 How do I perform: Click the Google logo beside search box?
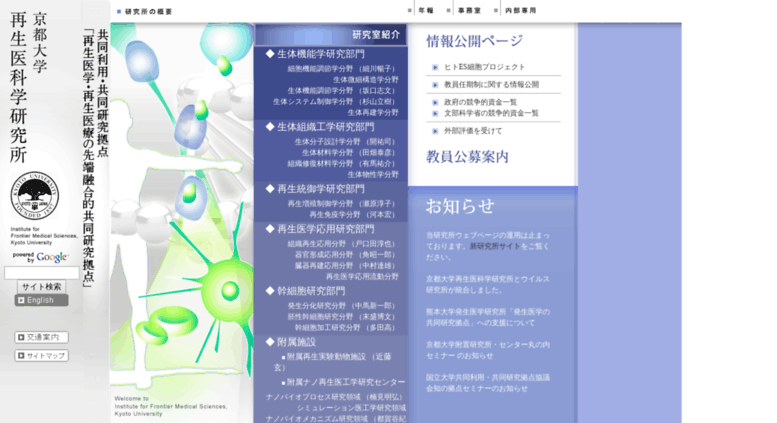pos(52,257)
